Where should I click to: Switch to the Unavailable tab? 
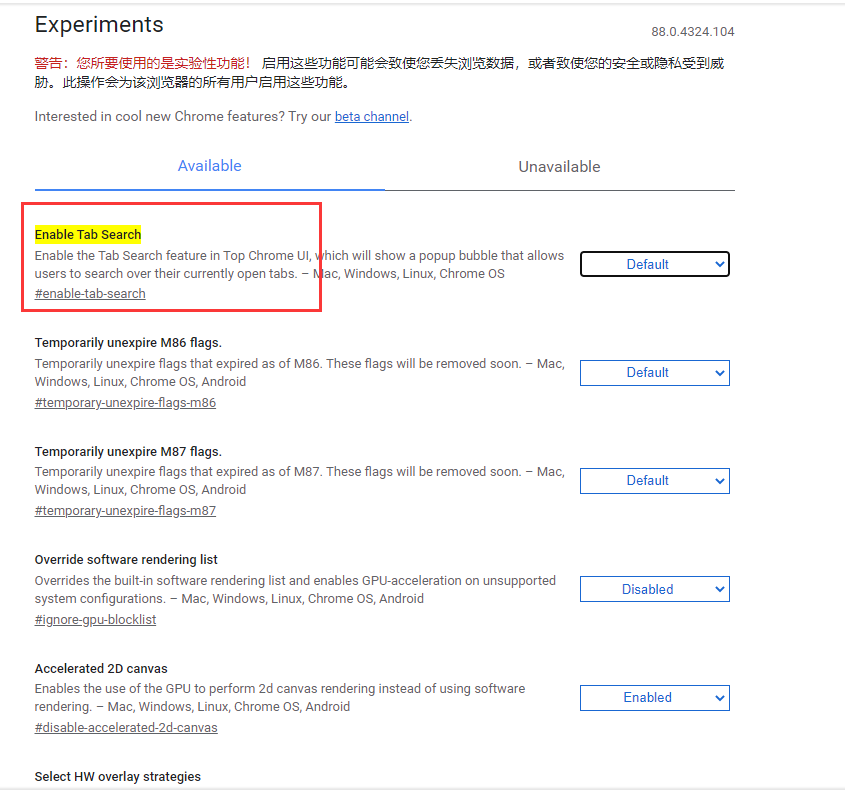pos(559,166)
